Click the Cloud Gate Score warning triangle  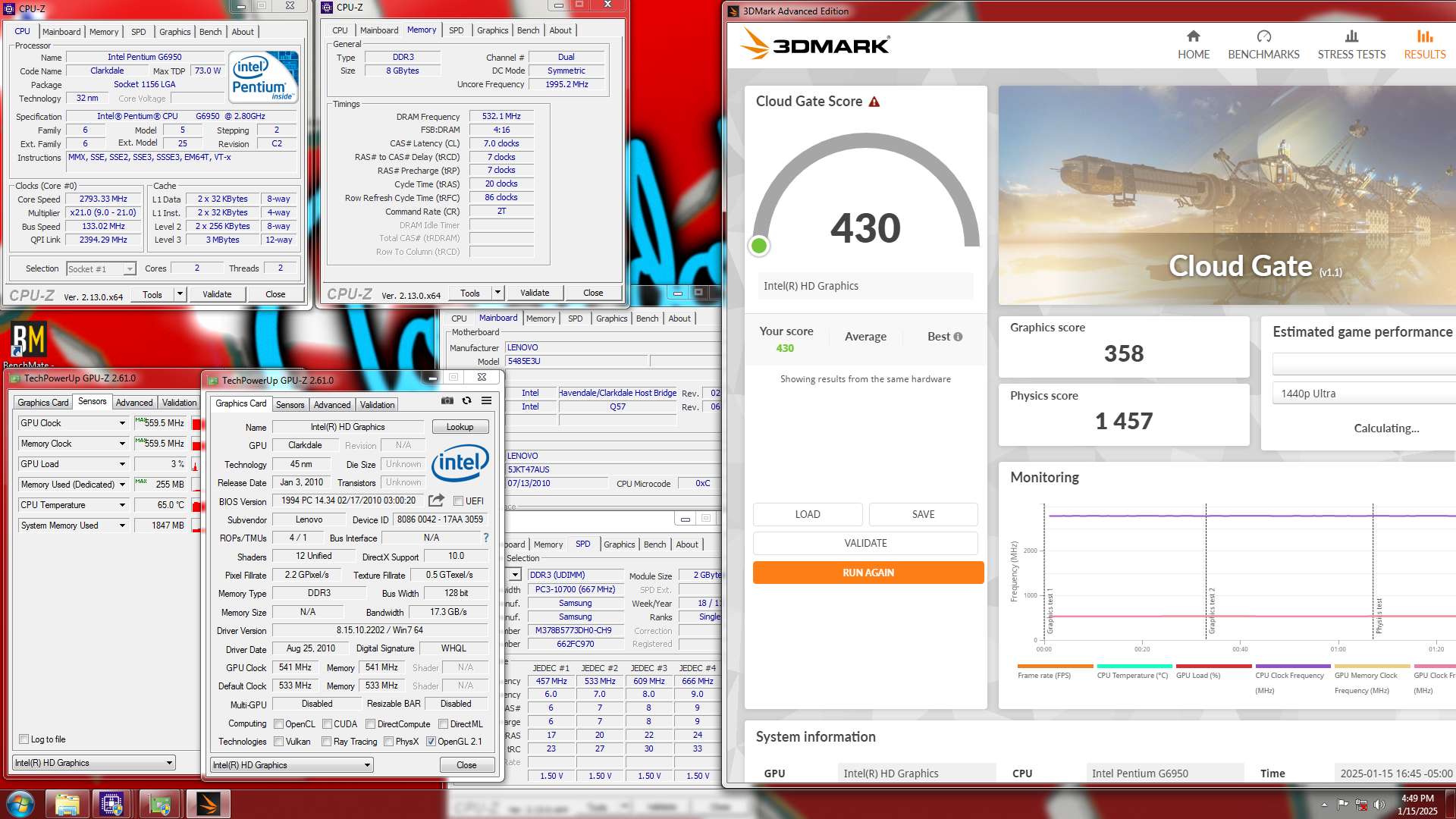coord(874,102)
